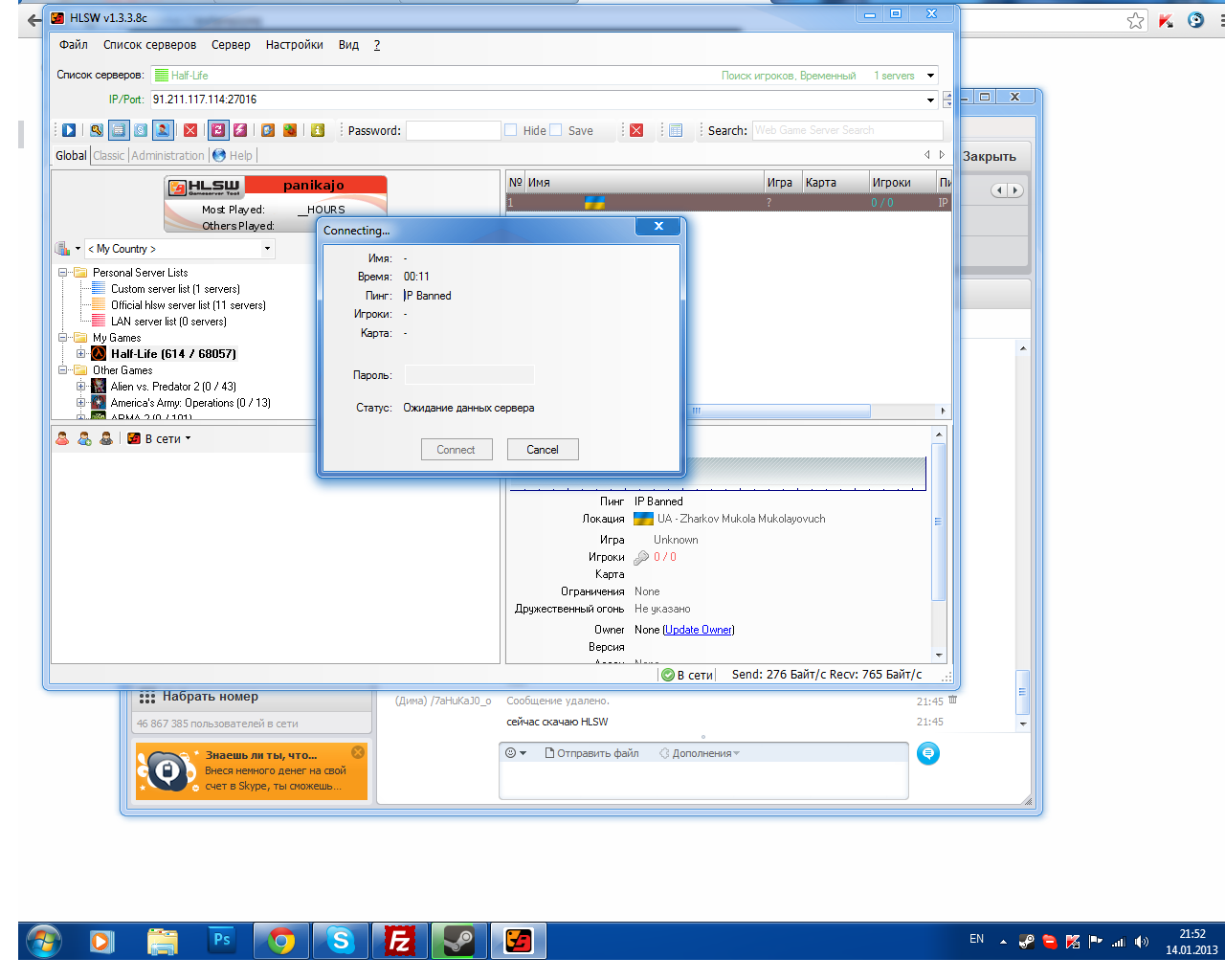Image resolution: width=1225 pixels, height=980 pixels.
Task: Toggle the Hide password checkbox
Action: tap(511, 130)
